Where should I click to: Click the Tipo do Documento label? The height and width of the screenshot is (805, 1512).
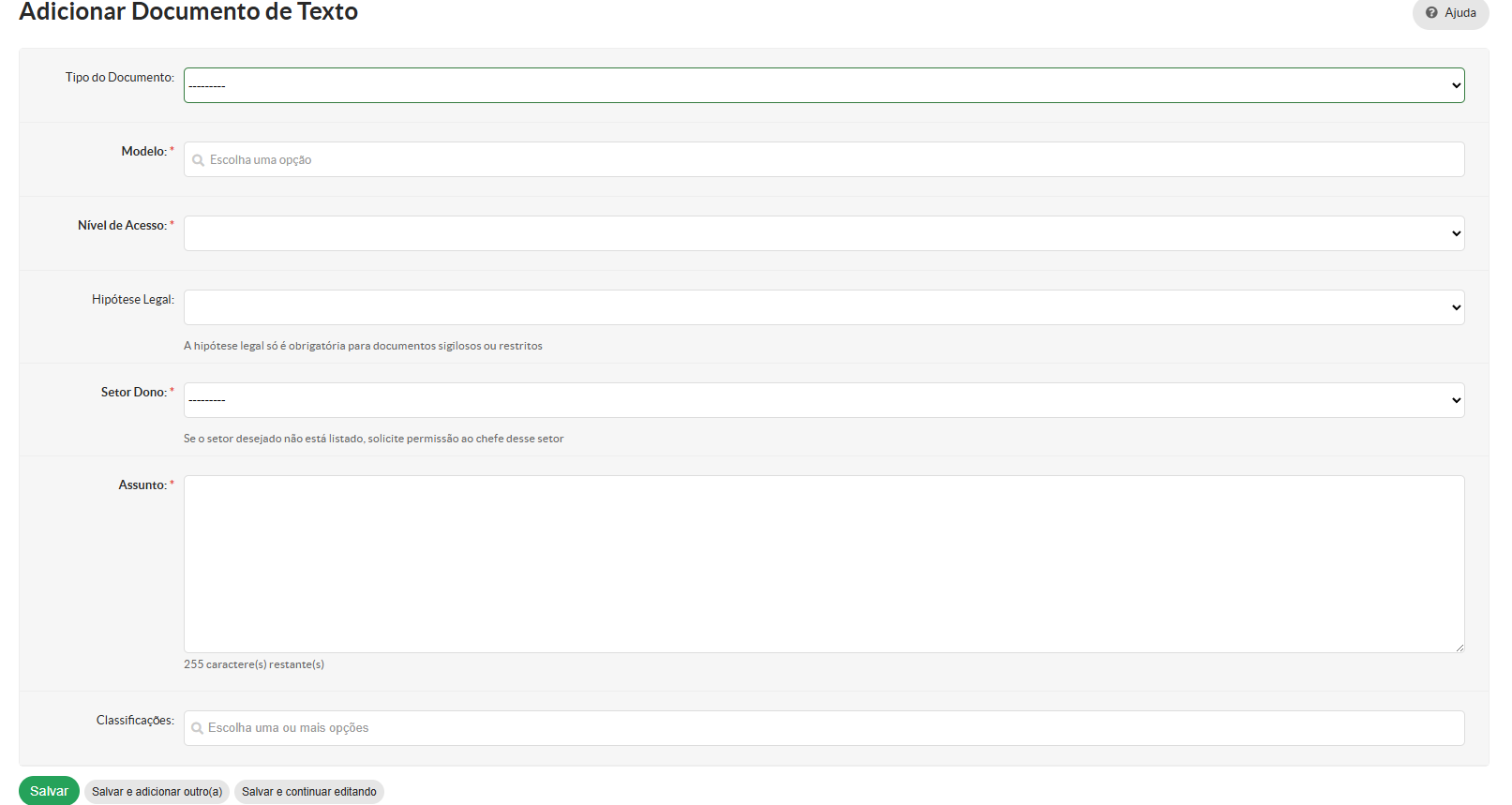tap(119, 78)
